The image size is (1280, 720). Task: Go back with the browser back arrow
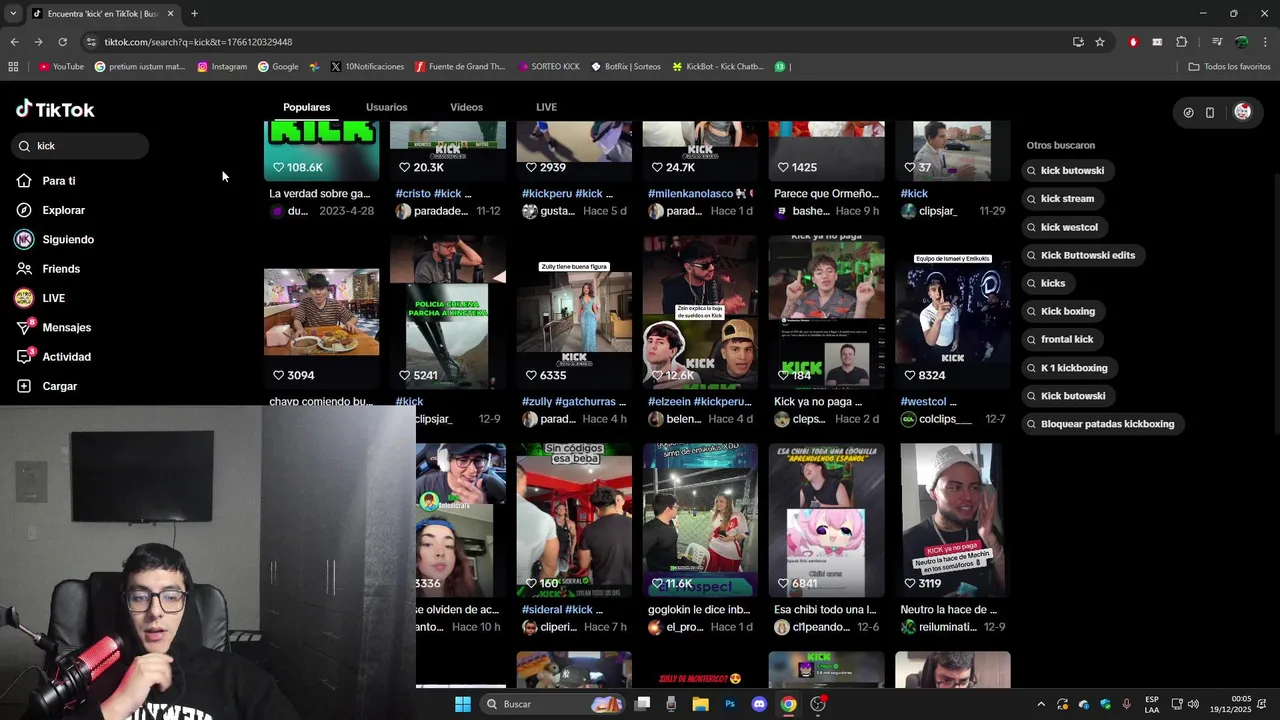click(x=14, y=42)
